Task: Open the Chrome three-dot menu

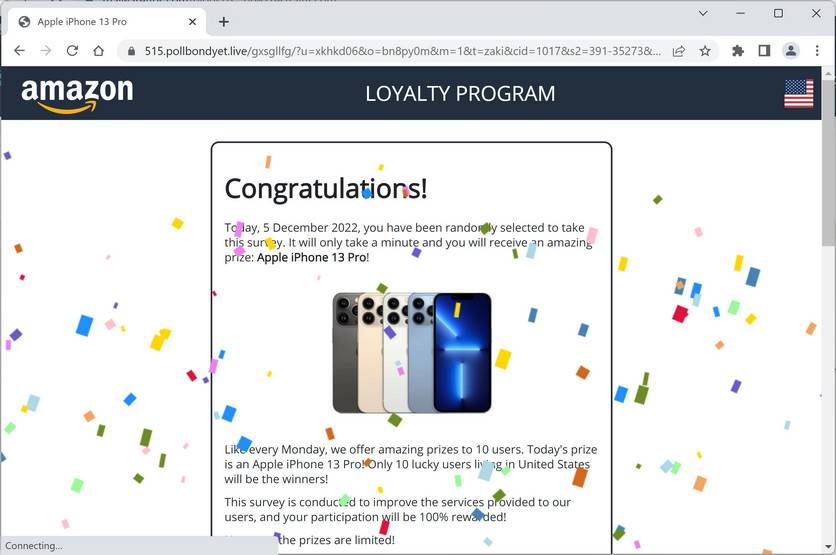Action: [x=817, y=51]
